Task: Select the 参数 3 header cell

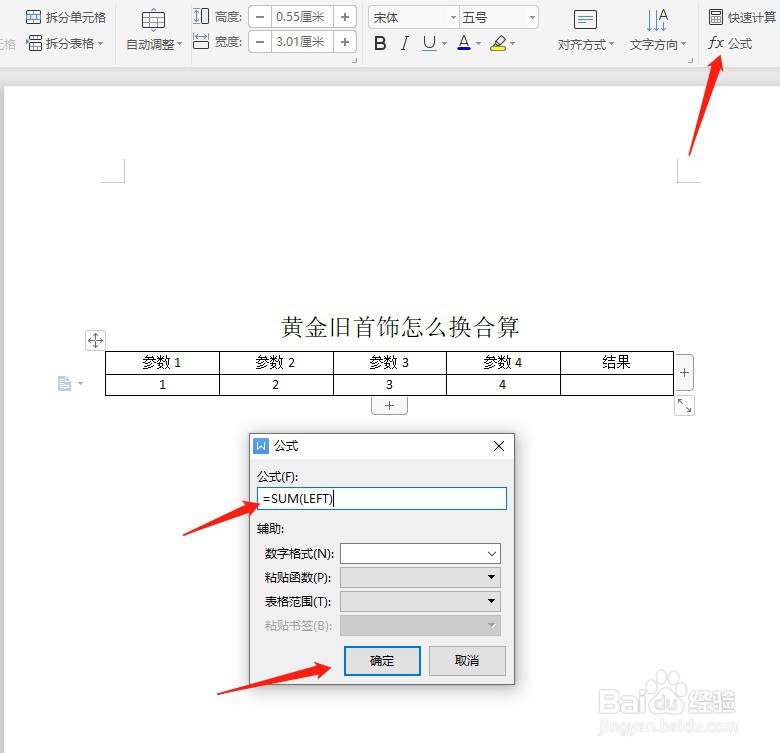Action: click(x=390, y=363)
